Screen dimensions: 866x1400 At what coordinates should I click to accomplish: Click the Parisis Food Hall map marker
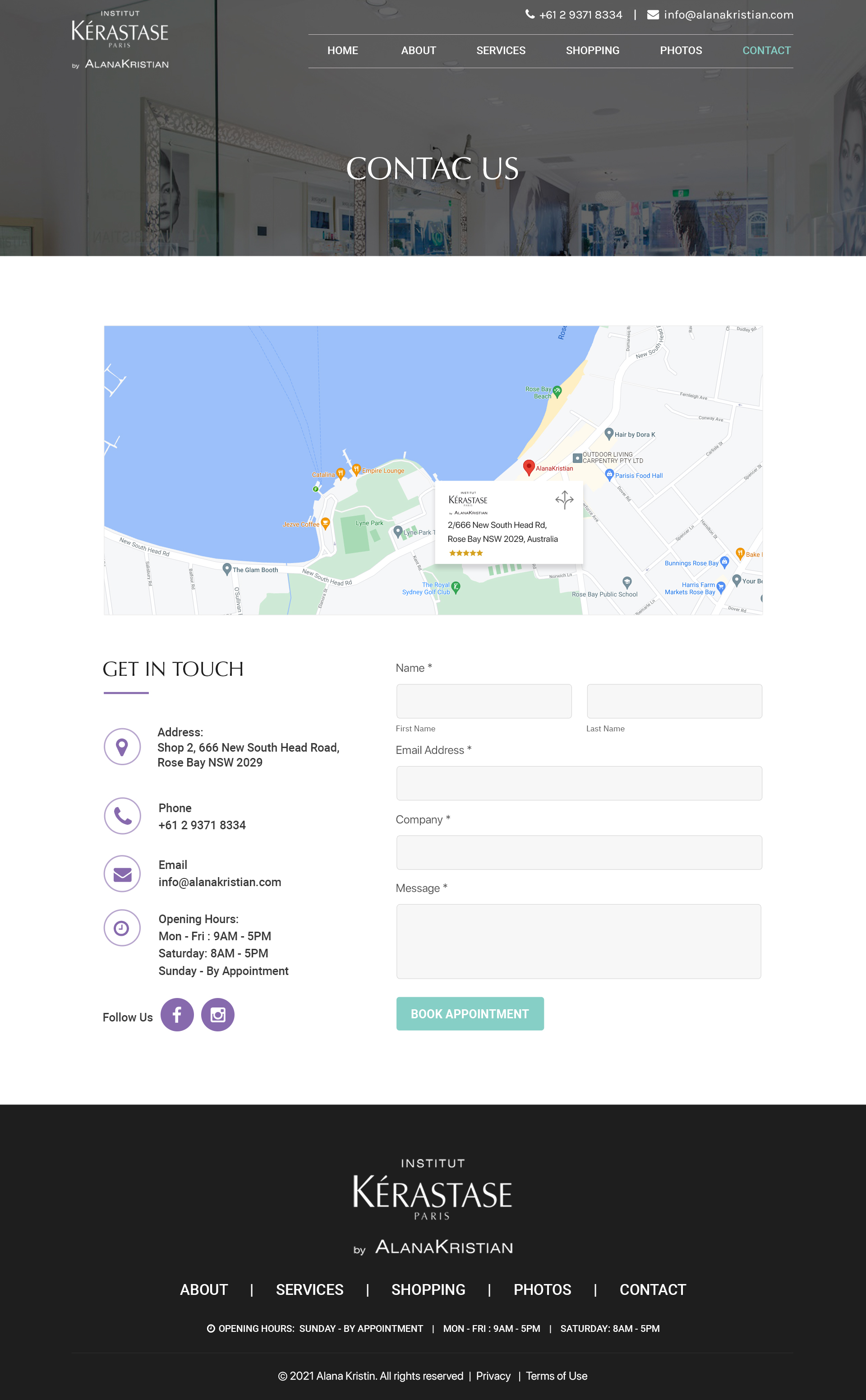pos(609,474)
